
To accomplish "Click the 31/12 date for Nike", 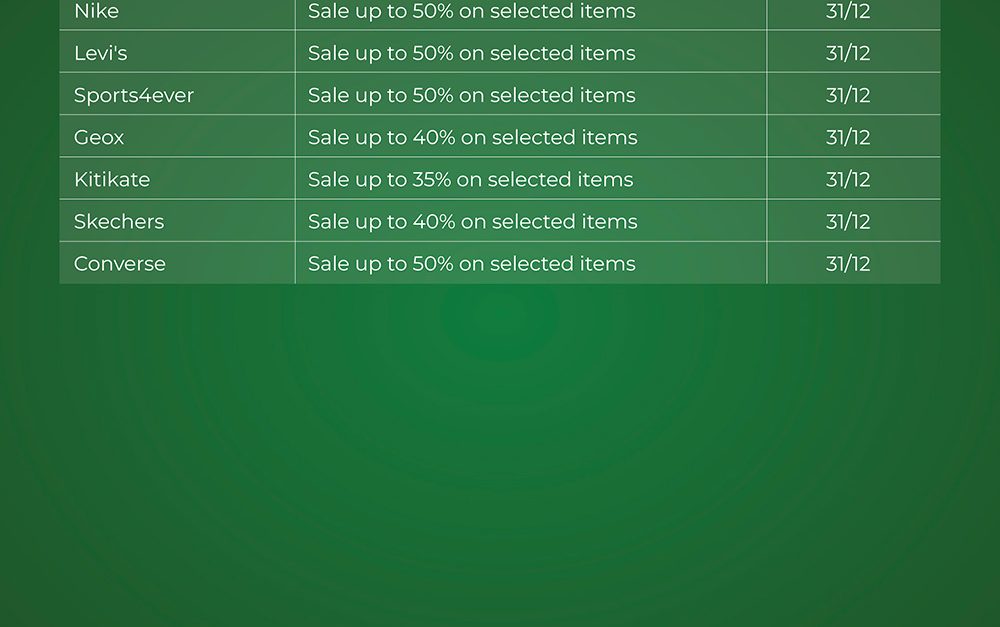I will point(848,12).
